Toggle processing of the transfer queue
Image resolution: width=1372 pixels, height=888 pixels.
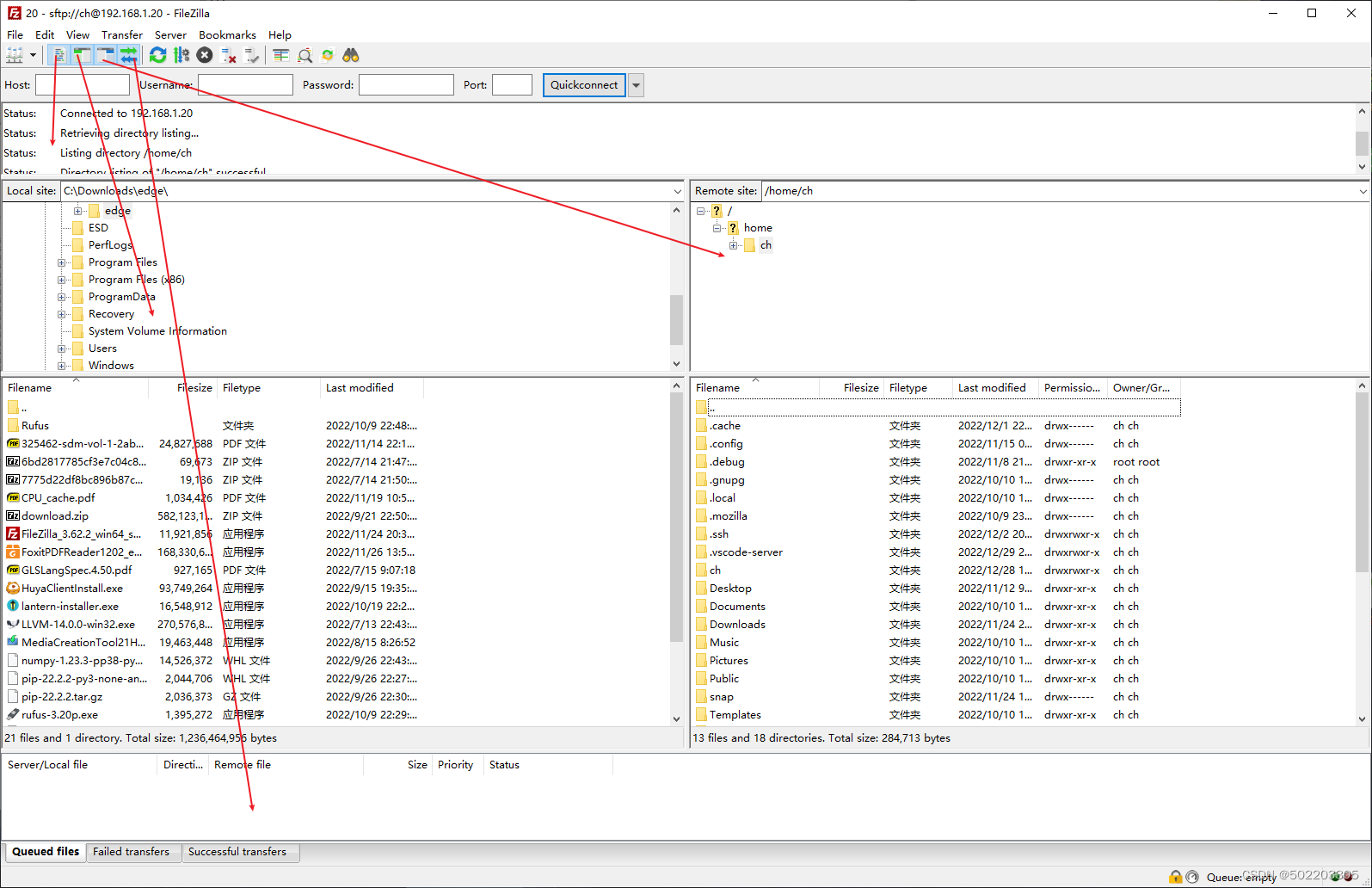[x=181, y=55]
